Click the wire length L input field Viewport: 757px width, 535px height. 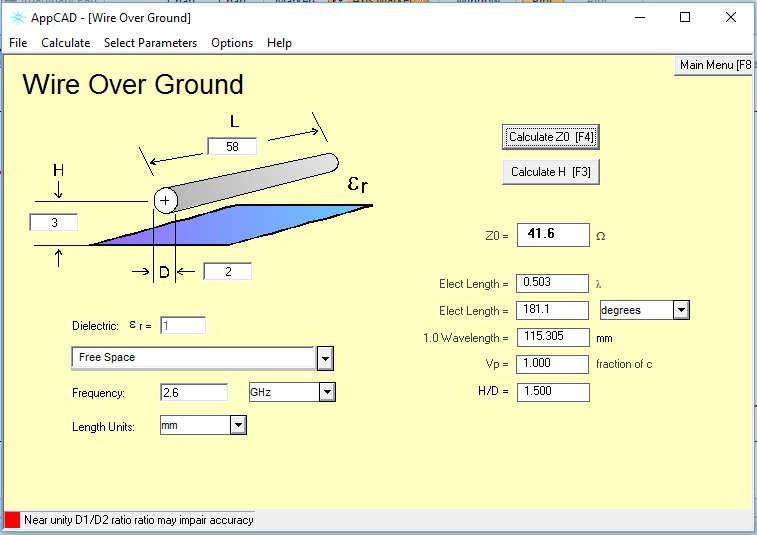pos(232,147)
